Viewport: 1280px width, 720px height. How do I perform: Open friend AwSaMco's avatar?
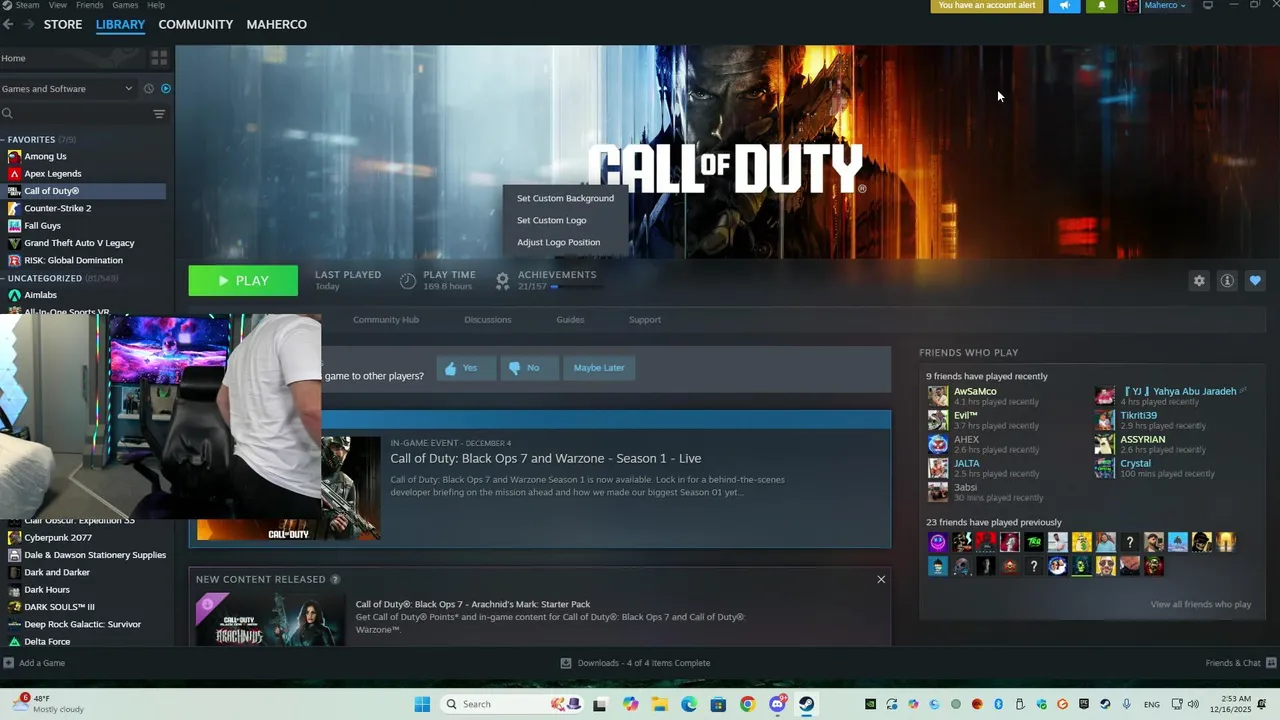pos(938,396)
